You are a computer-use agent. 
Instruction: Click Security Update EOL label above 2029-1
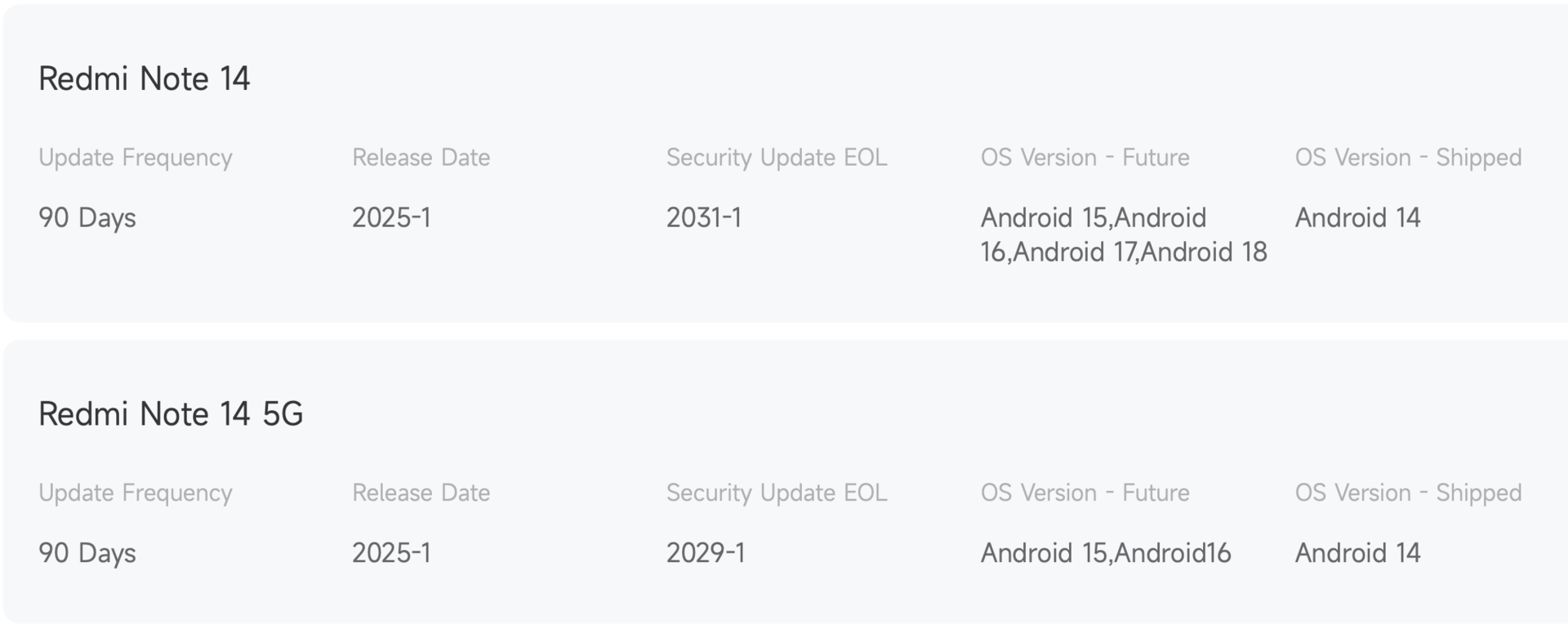pos(776,493)
